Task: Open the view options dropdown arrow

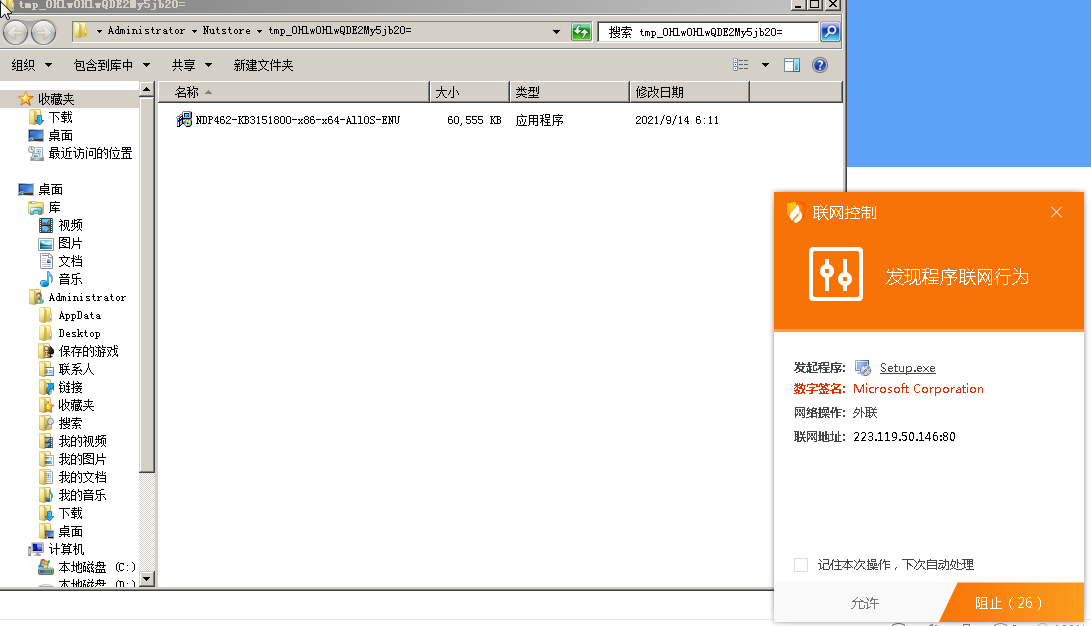Action: [x=765, y=65]
